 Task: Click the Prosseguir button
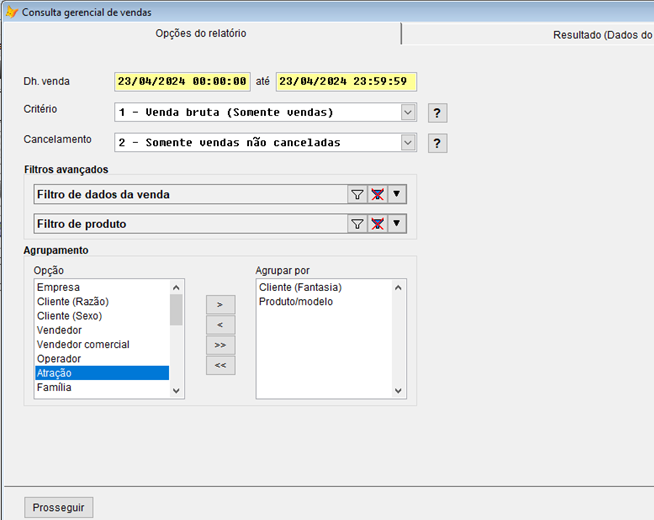click(x=58, y=507)
